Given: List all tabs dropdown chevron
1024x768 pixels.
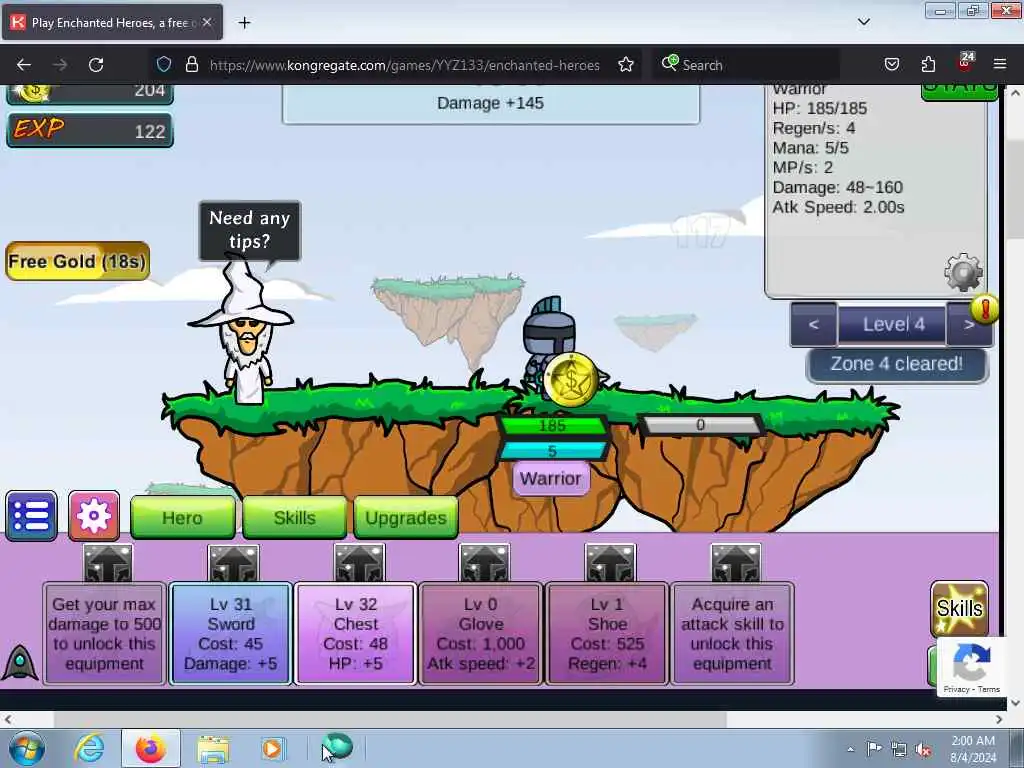Looking at the screenshot, I should tap(863, 22).
